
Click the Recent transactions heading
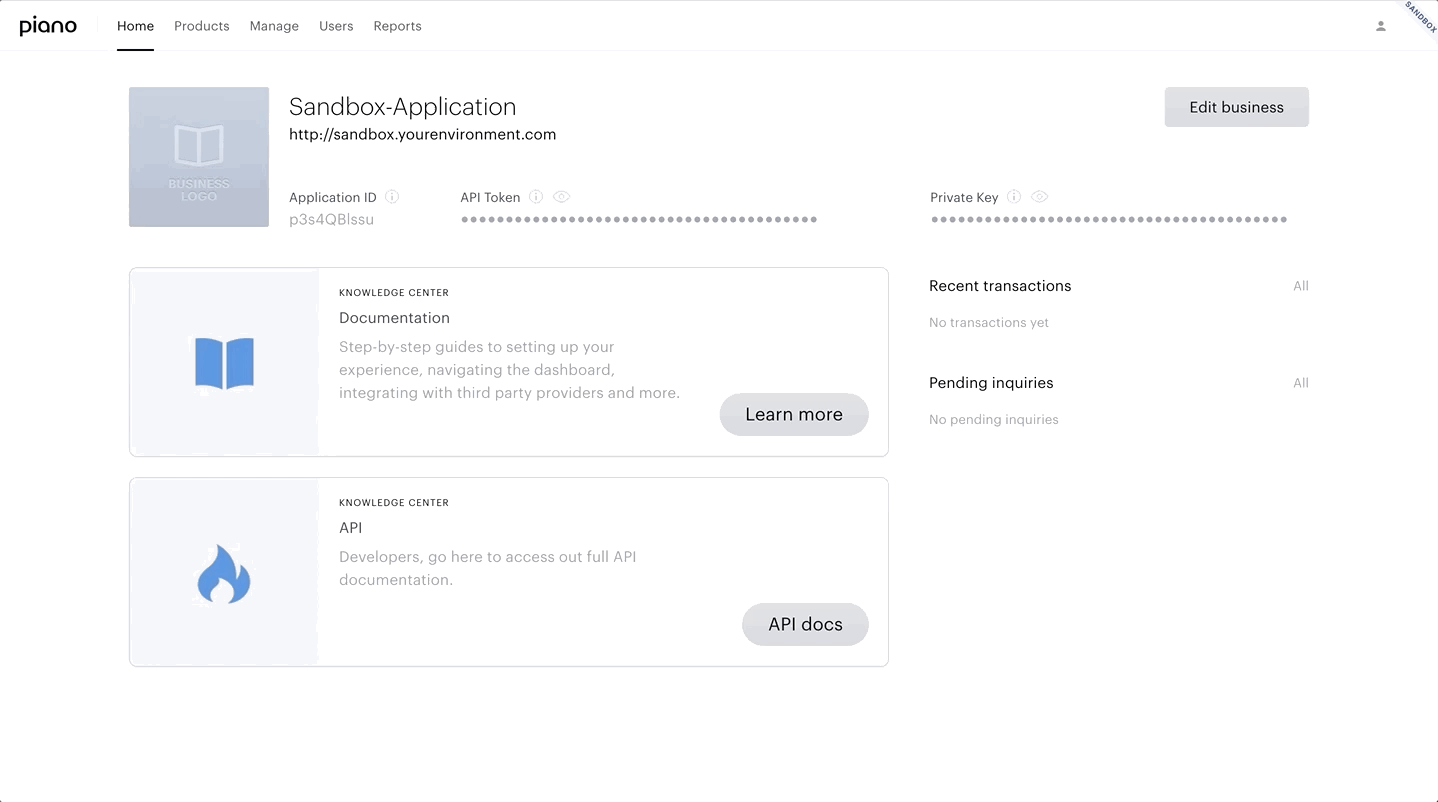point(1000,286)
